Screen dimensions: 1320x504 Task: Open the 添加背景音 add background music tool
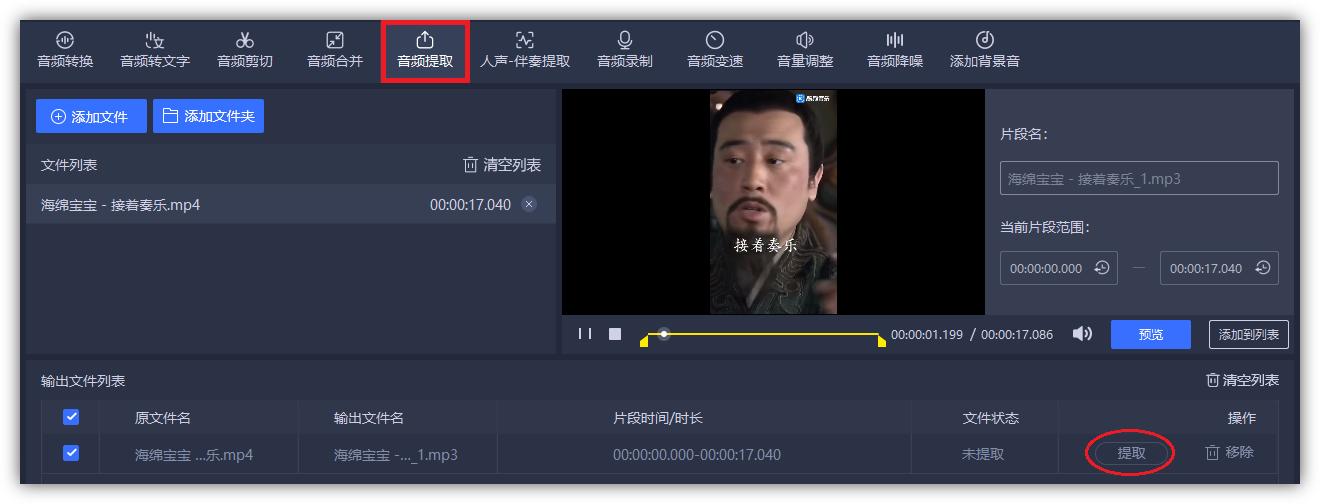[x=985, y=50]
